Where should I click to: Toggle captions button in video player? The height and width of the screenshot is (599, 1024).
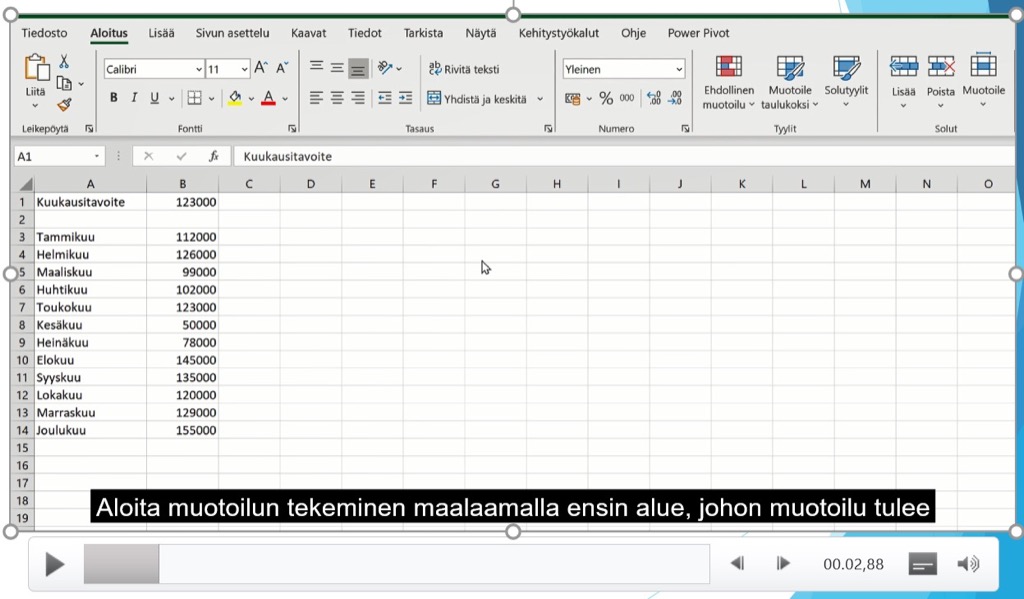pyautogui.click(x=923, y=564)
